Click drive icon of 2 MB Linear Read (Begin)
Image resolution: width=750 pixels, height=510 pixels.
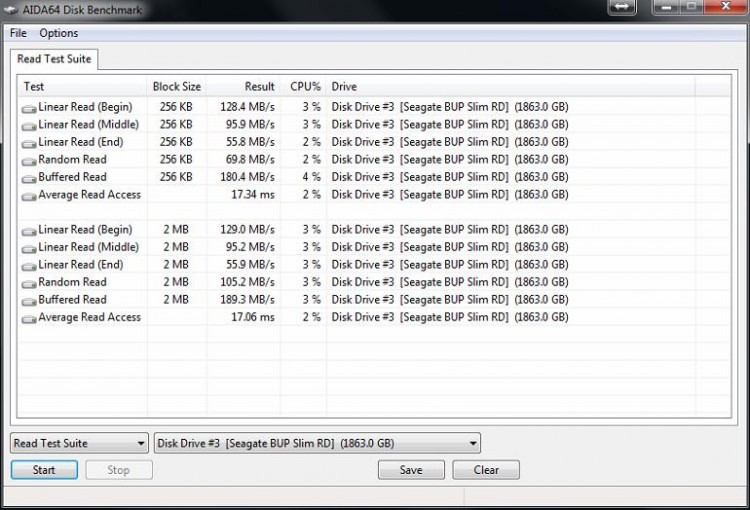click(x=29, y=232)
